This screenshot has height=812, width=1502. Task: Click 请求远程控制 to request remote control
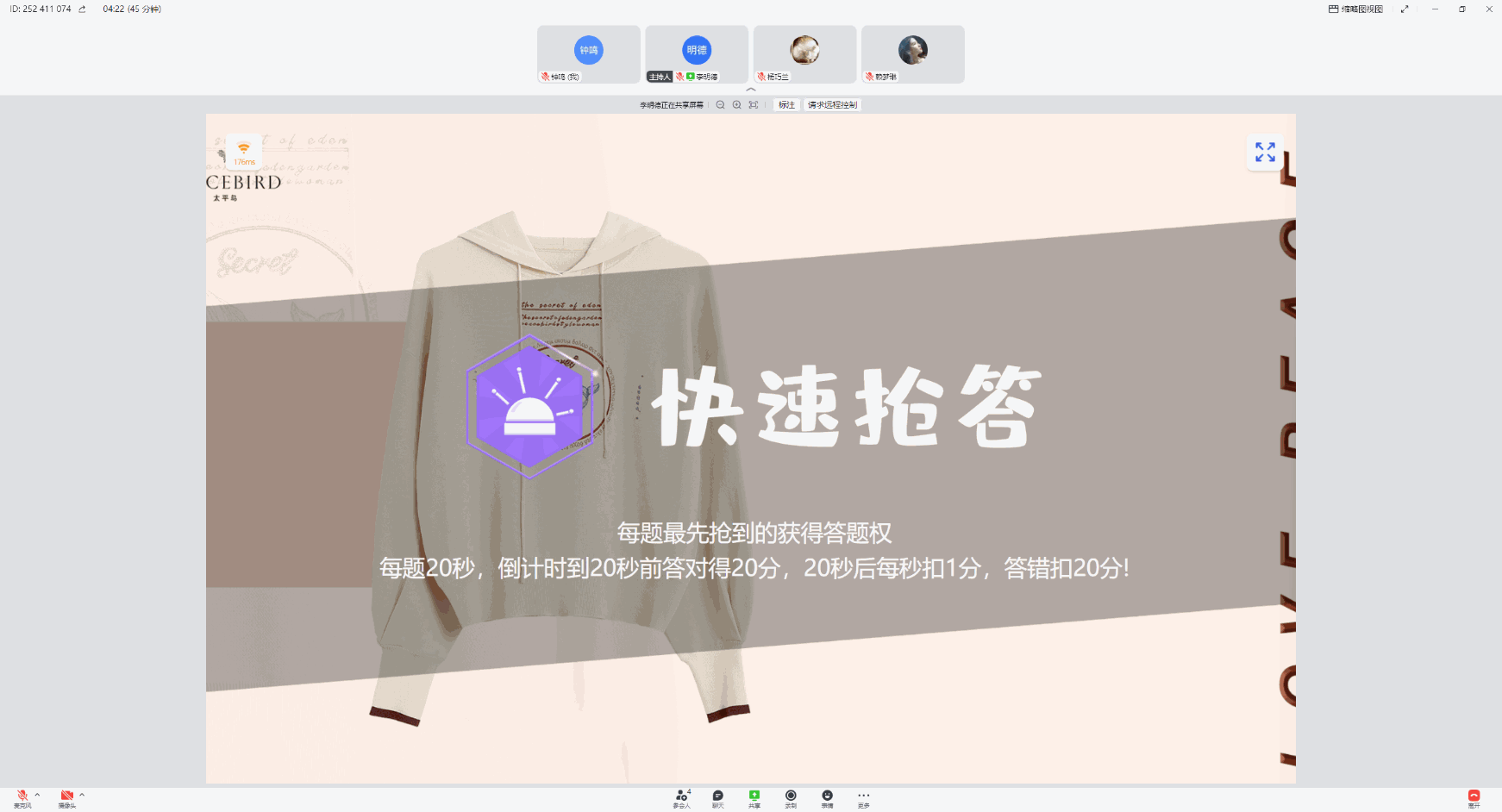pyautogui.click(x=832, y=105)
